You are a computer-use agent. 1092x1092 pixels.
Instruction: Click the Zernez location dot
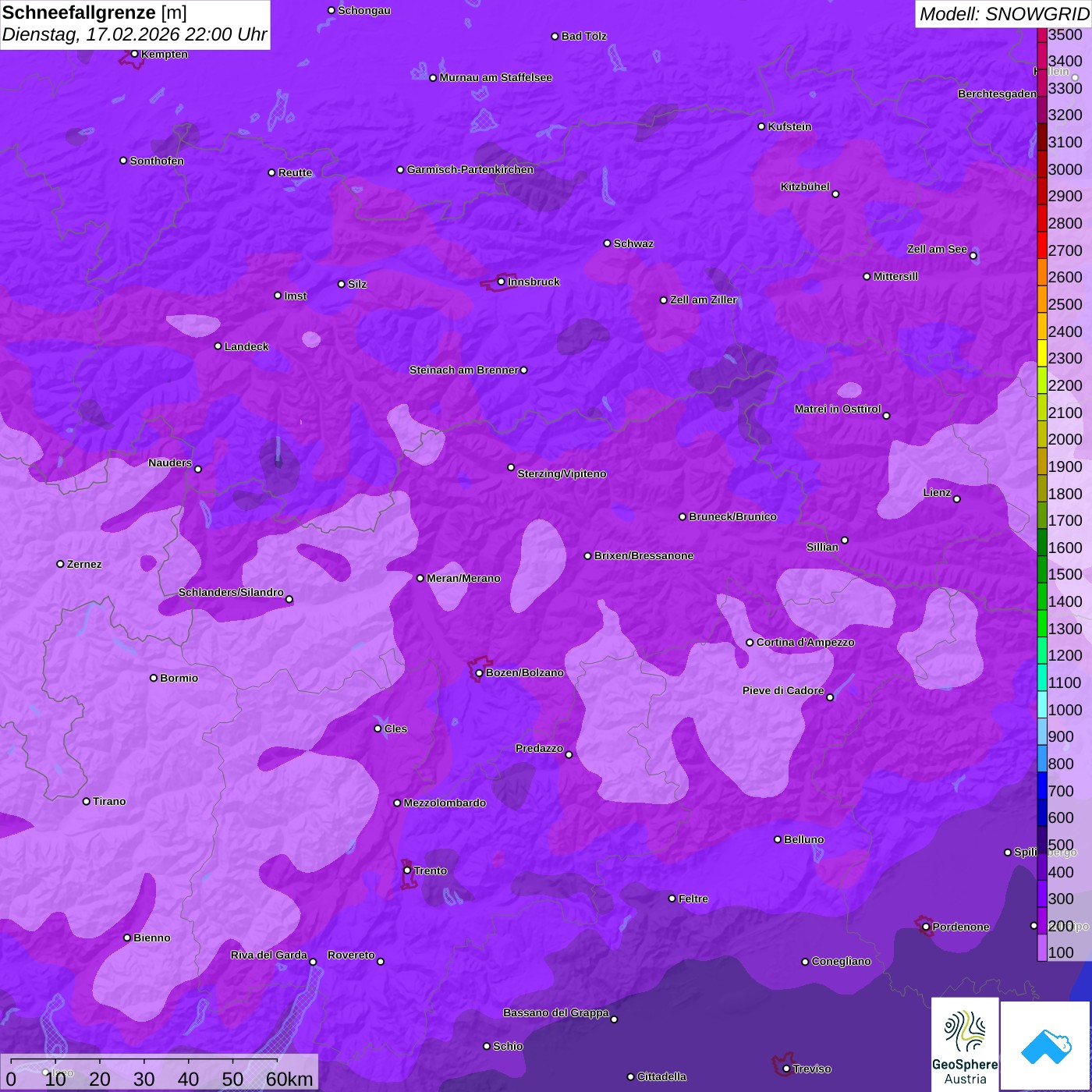[61, 564]
